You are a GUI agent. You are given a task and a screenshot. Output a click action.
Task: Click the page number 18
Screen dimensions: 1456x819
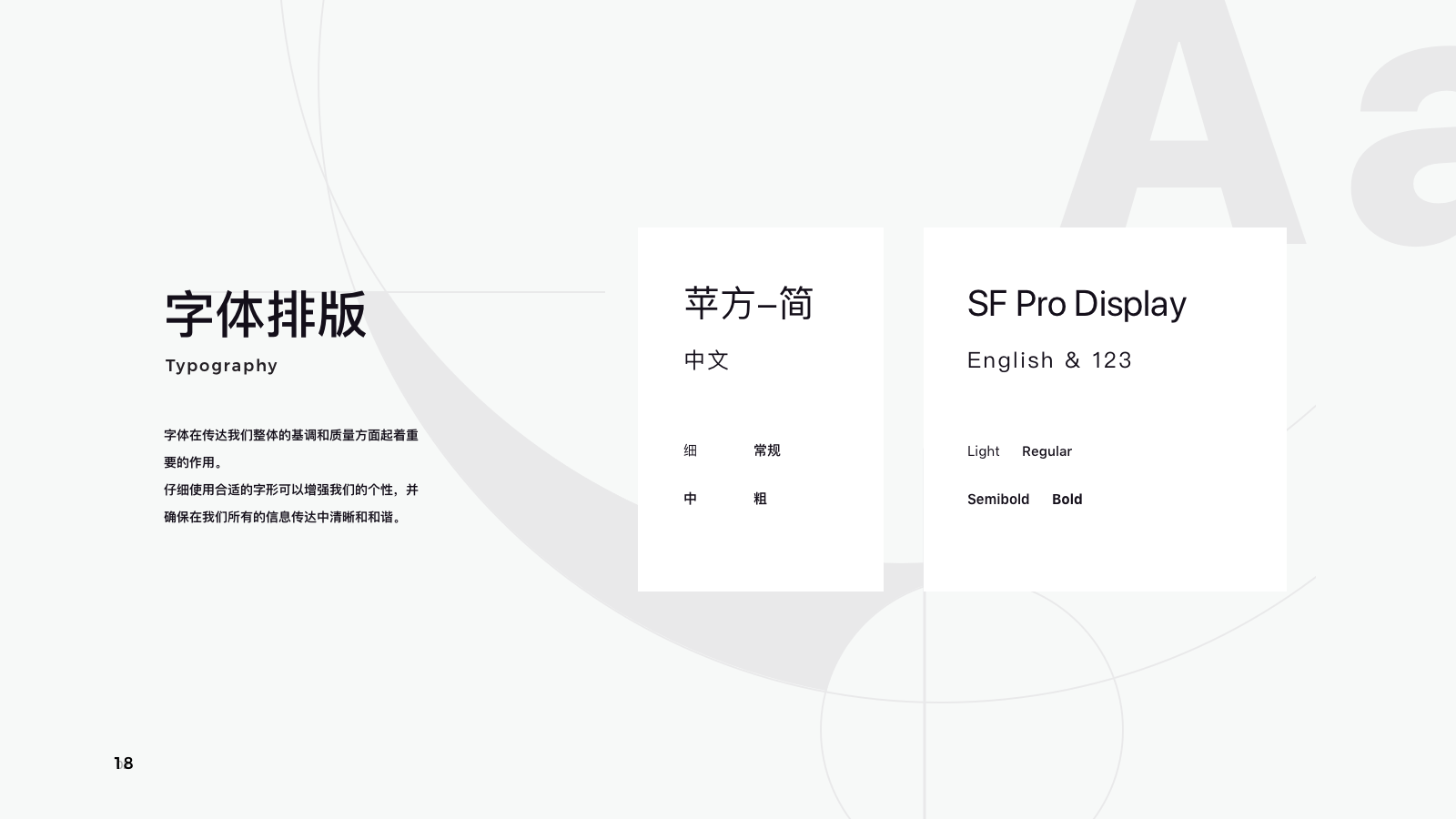coord(124,763)
